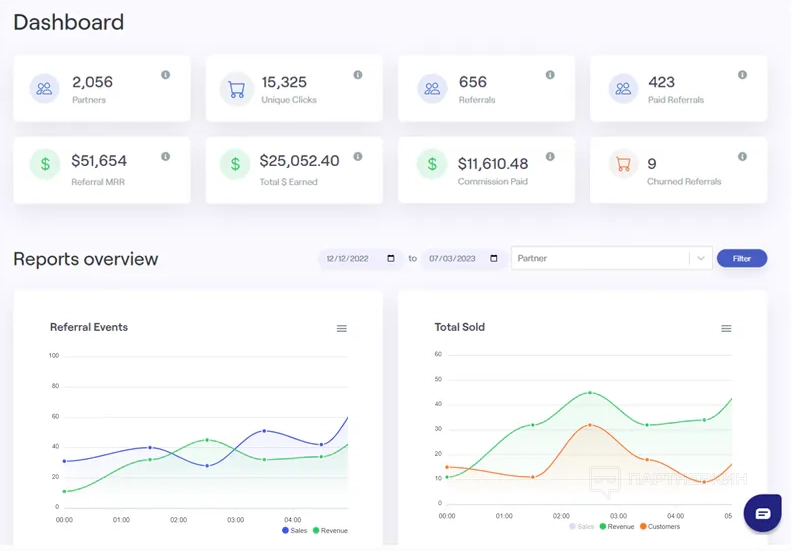The height and width of the screenshot is (551, 798).
Task: Click the Filter button
Action: click(x=742, y=258)
